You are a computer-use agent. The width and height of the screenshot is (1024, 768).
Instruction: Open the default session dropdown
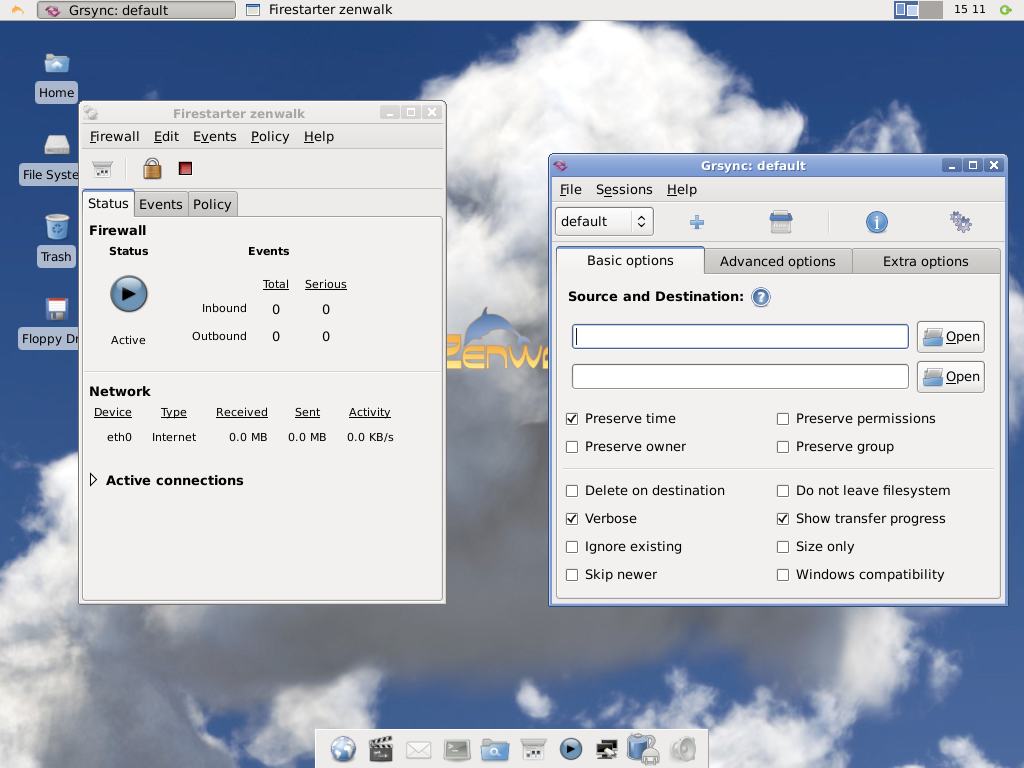coord(604,221)
